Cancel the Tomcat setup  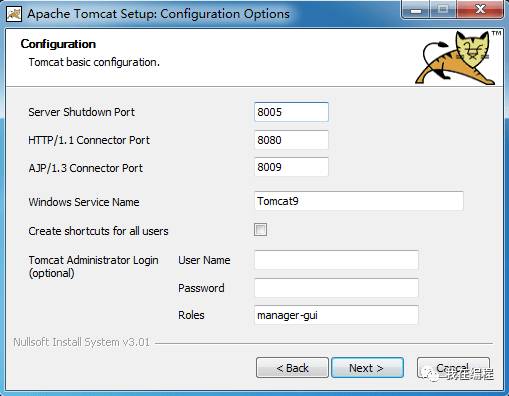(x=453, y=368)
